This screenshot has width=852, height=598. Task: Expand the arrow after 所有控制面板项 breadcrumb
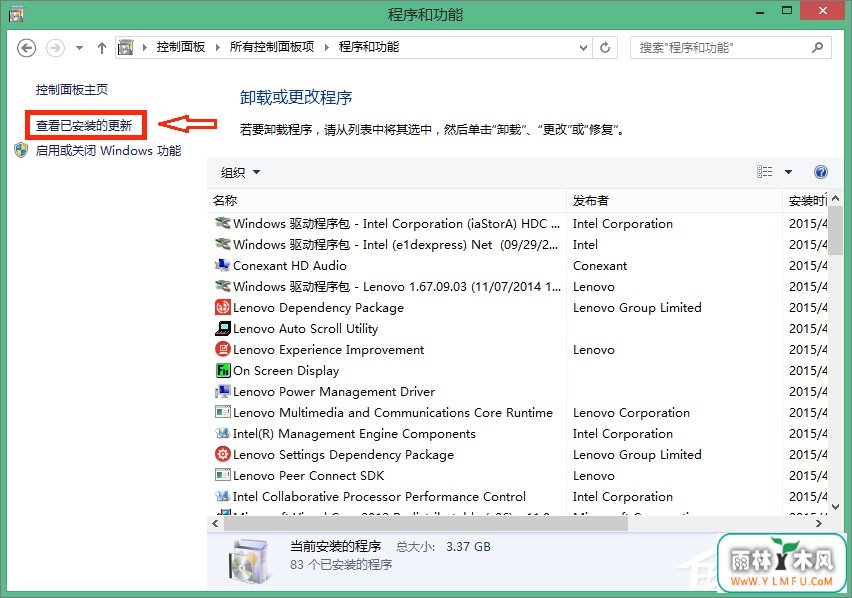327,47
